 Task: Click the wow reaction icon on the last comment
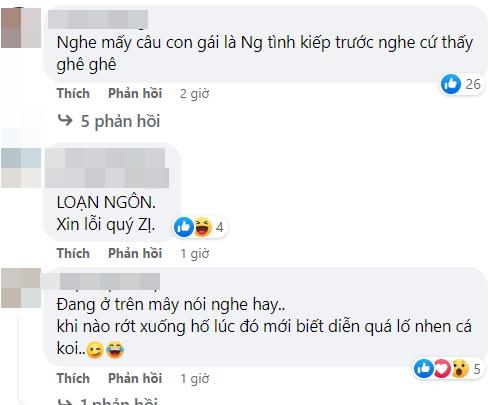[x=460, y=369]
